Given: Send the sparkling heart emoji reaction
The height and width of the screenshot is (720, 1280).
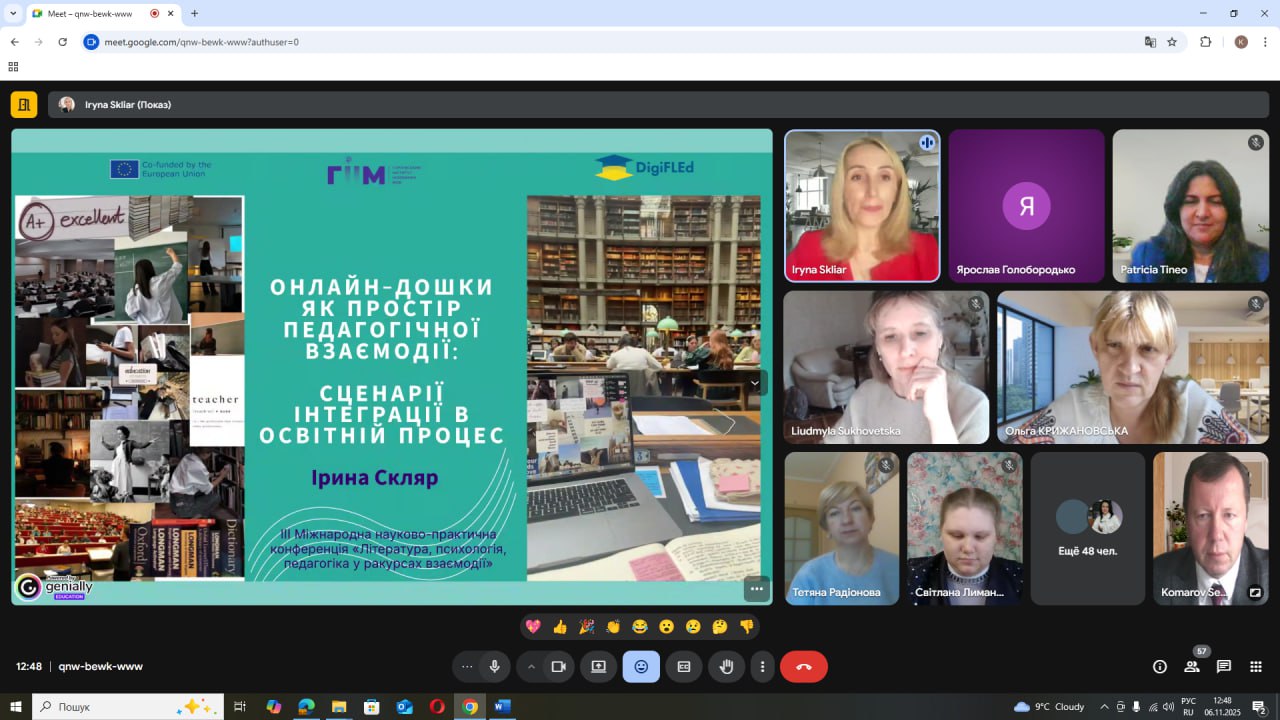Looking at the screenshot, I should (533, 627).
